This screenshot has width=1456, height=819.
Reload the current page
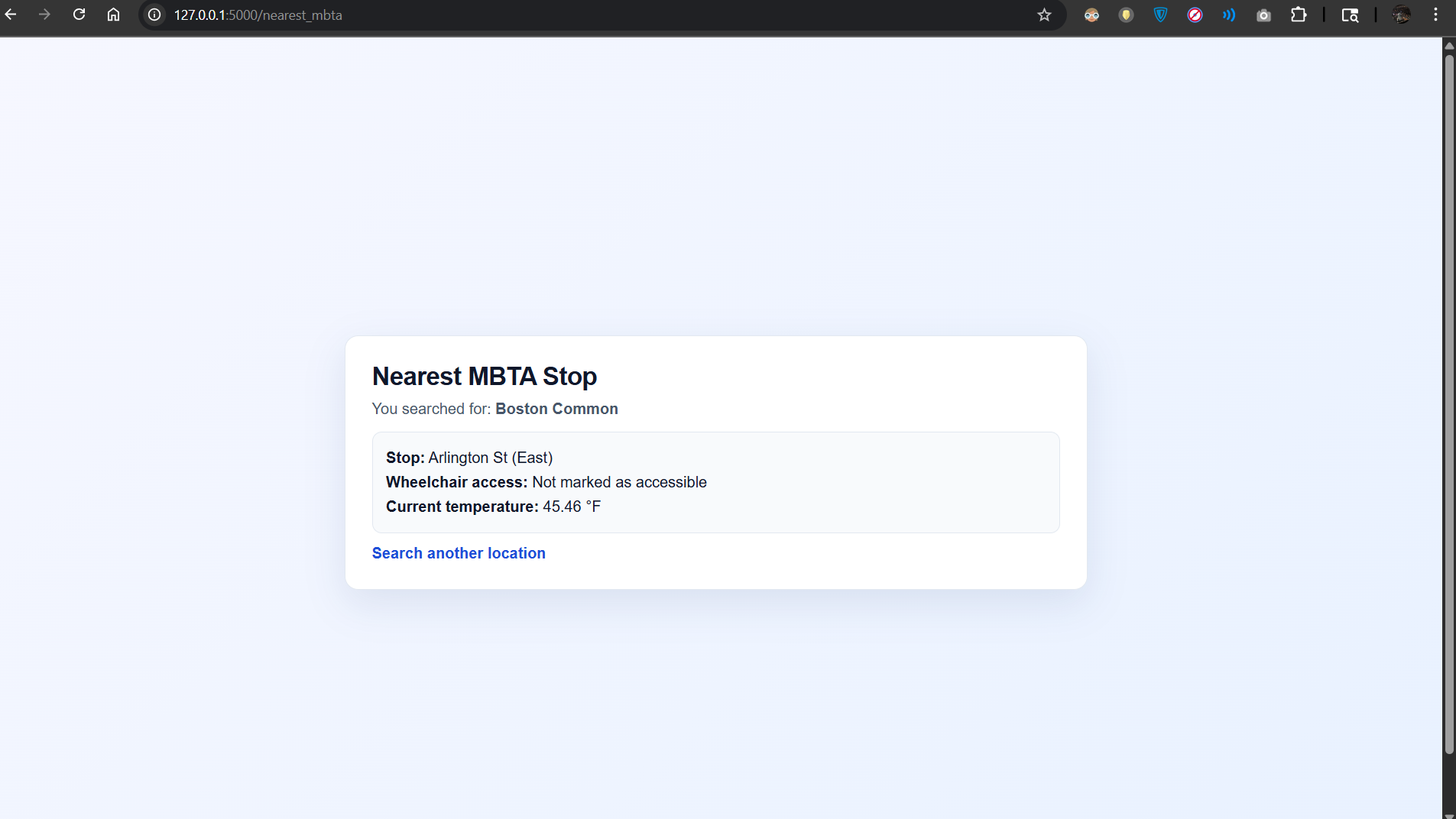[79, 15]
